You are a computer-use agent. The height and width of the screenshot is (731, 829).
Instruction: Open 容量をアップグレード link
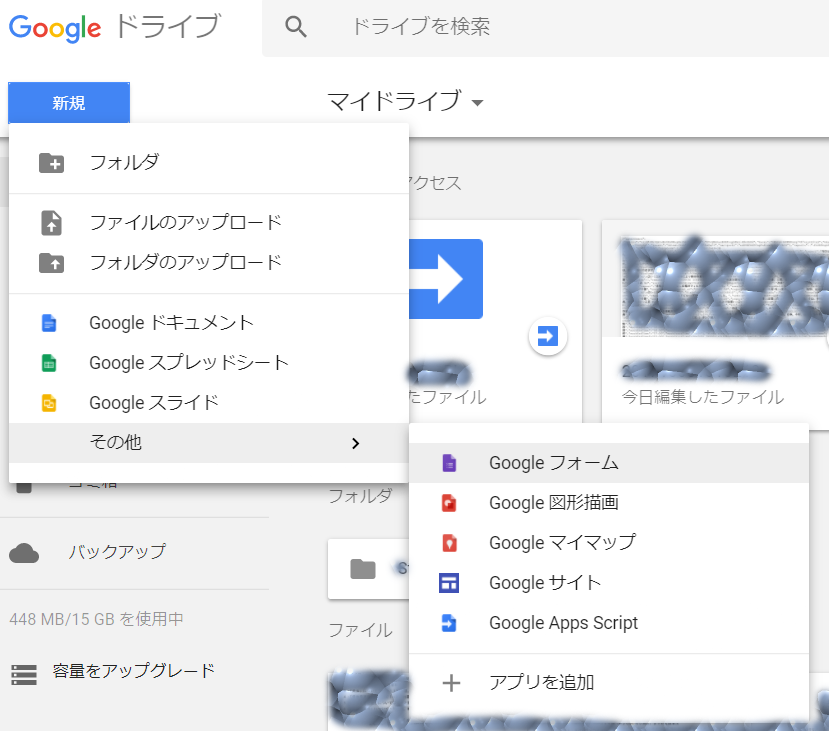coord(134,671)
